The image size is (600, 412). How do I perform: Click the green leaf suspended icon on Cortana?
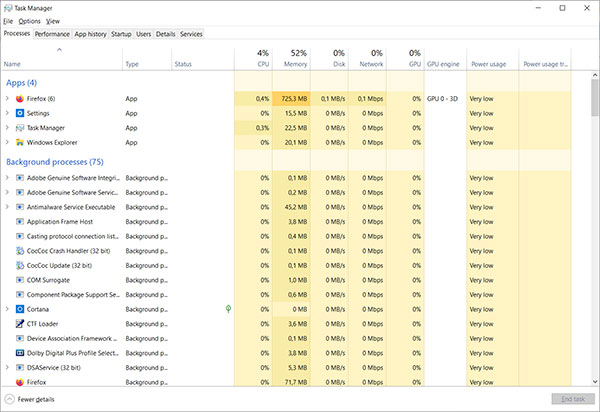click(228, 309)
